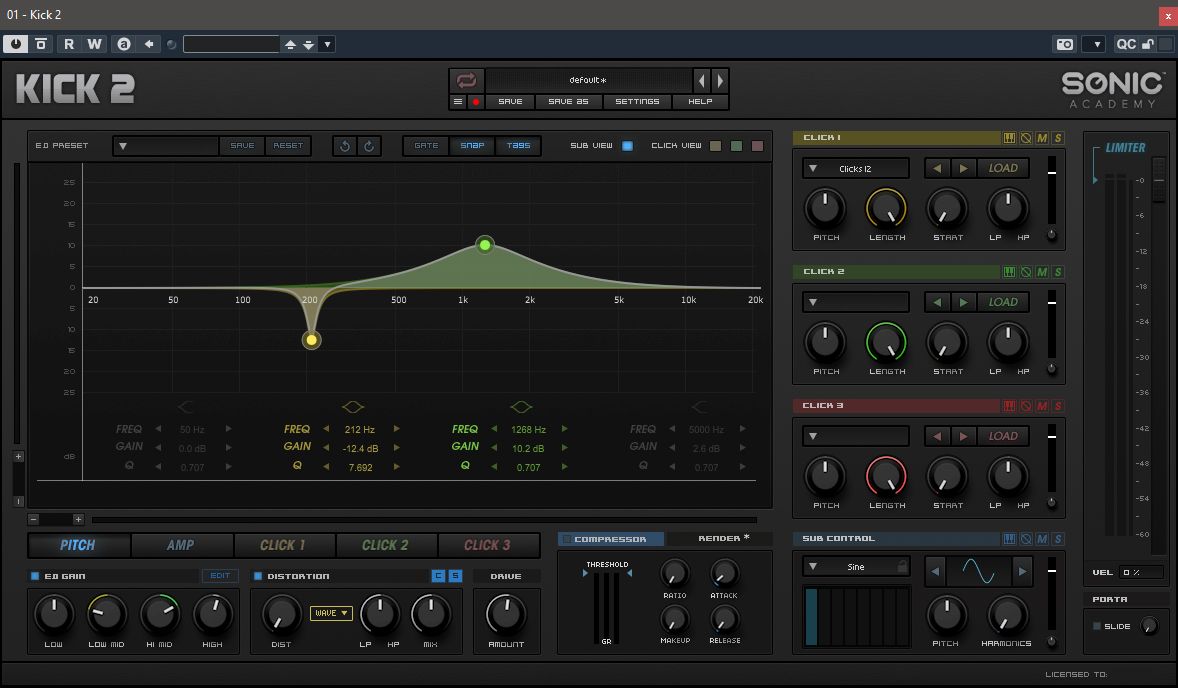Open the Clicks 12 sample dropdown
This screenshot has height=688, width=1178.
[x=855, y=168]
